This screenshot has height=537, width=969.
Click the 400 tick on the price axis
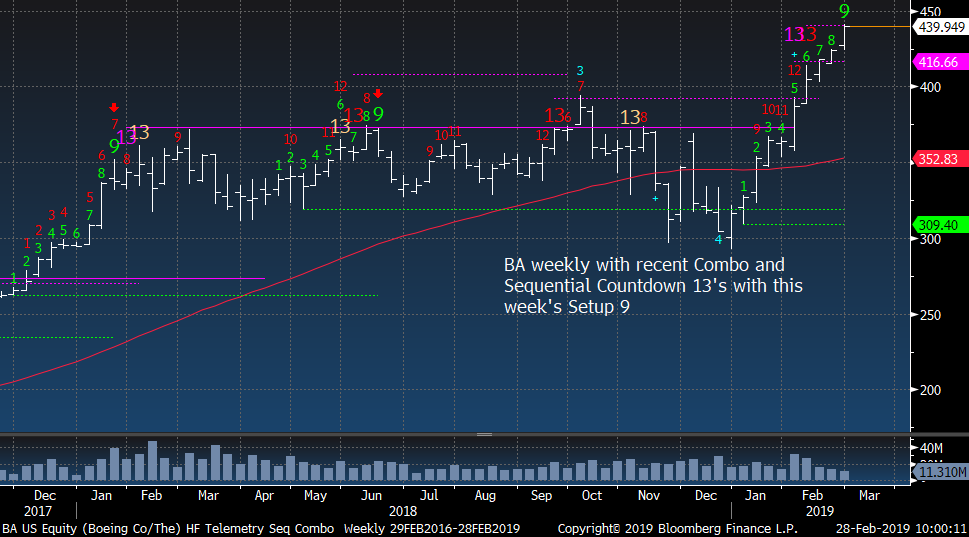[x=930, y=87]
